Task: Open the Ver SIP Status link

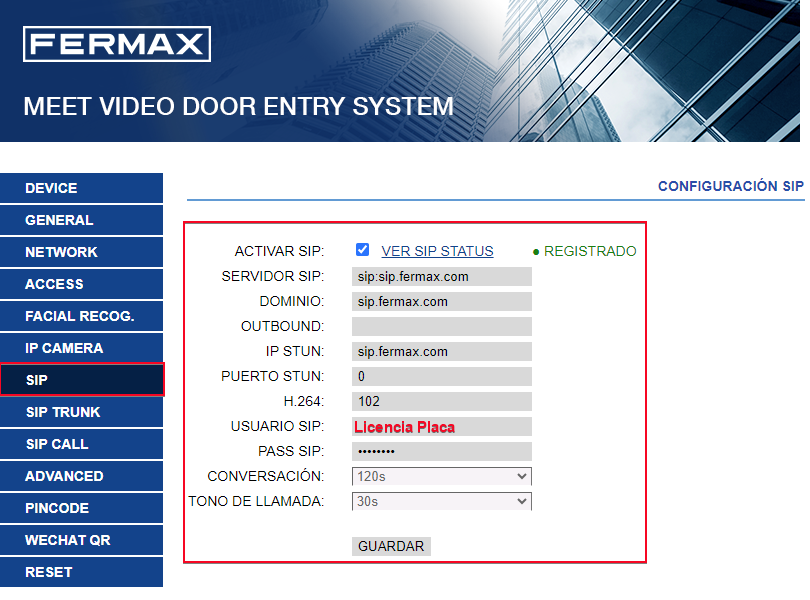Action: (437, 251)
